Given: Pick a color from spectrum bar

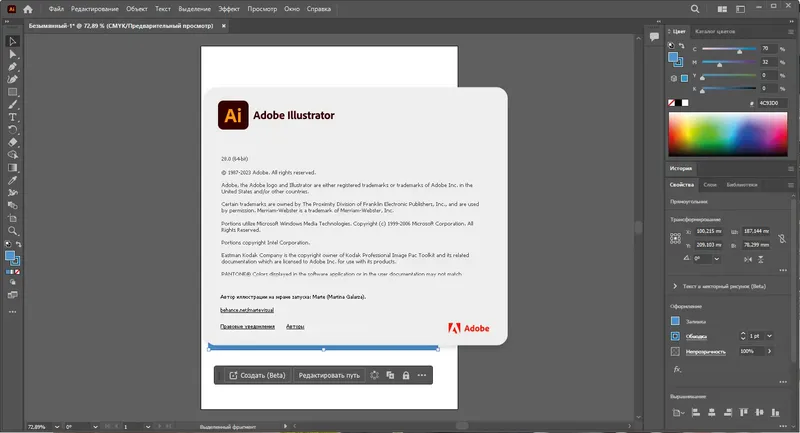Looking at the screenshot, I should tap(728, 134).
